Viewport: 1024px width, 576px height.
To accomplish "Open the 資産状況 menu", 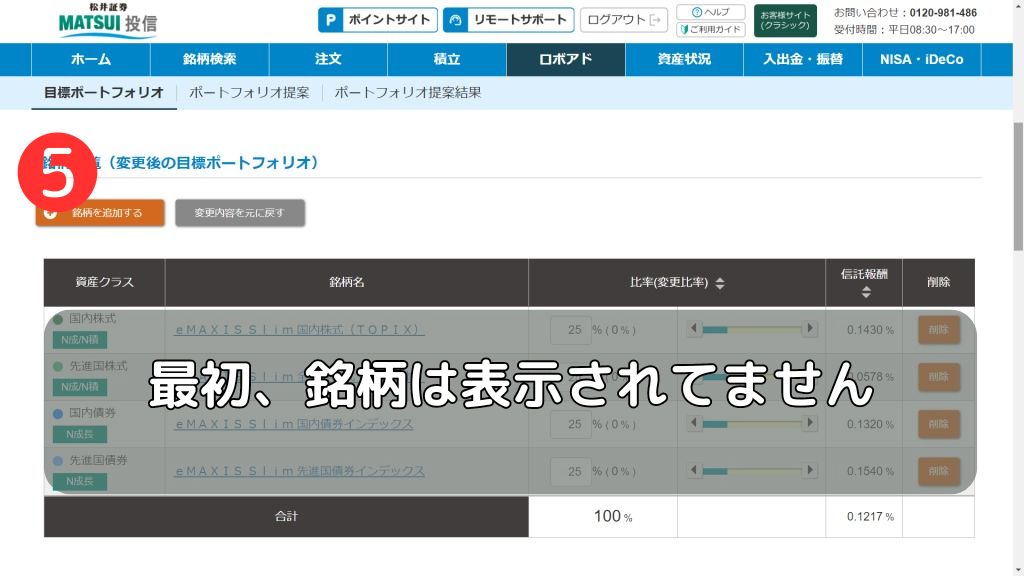I will tap(684, 59).
